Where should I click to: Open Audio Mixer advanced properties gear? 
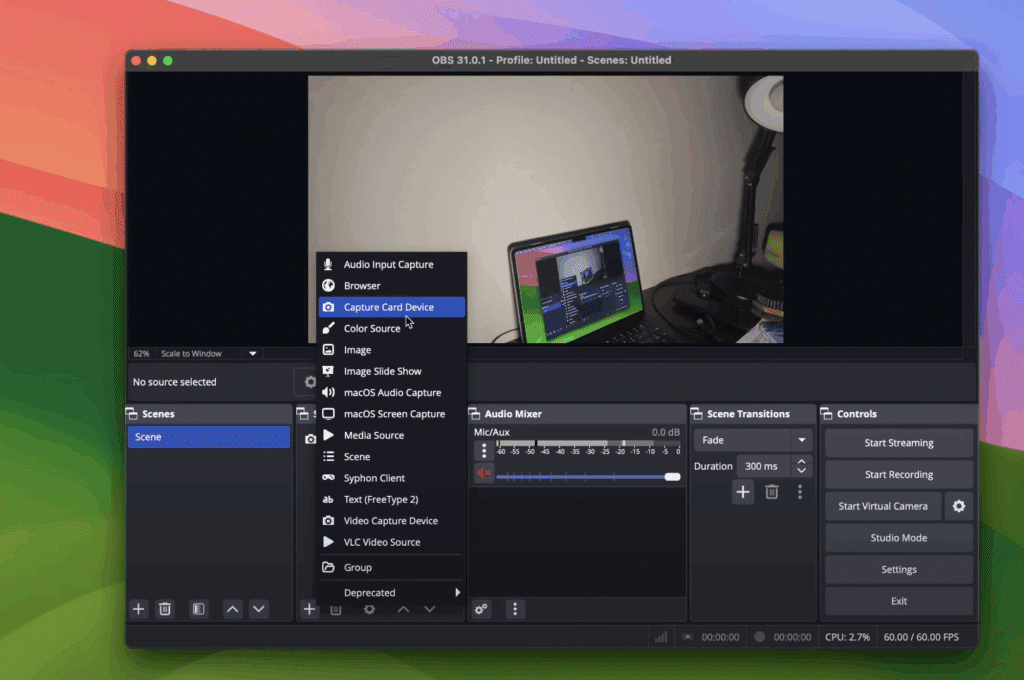(482, 609)
